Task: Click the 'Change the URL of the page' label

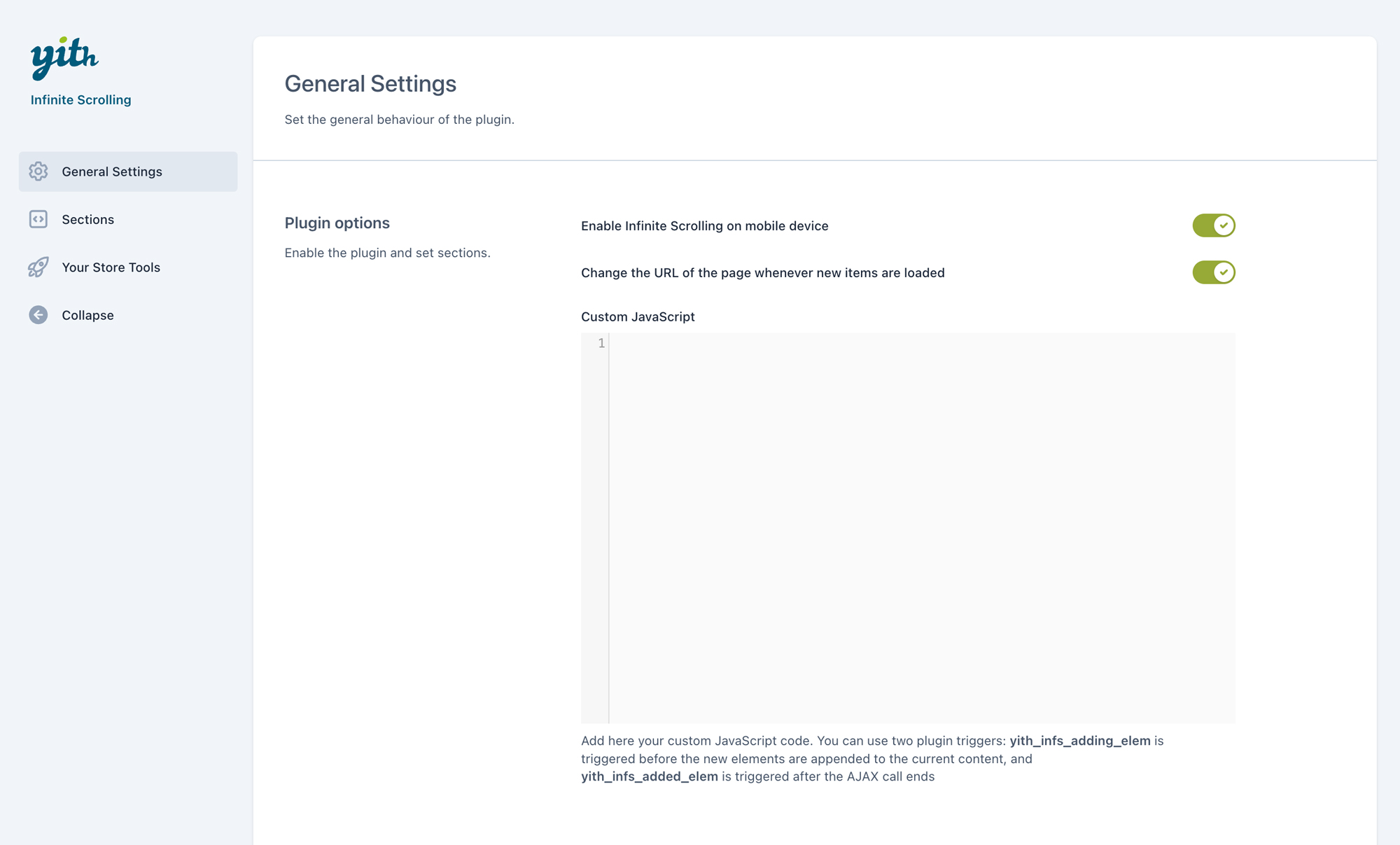Action: click(762, 273)
